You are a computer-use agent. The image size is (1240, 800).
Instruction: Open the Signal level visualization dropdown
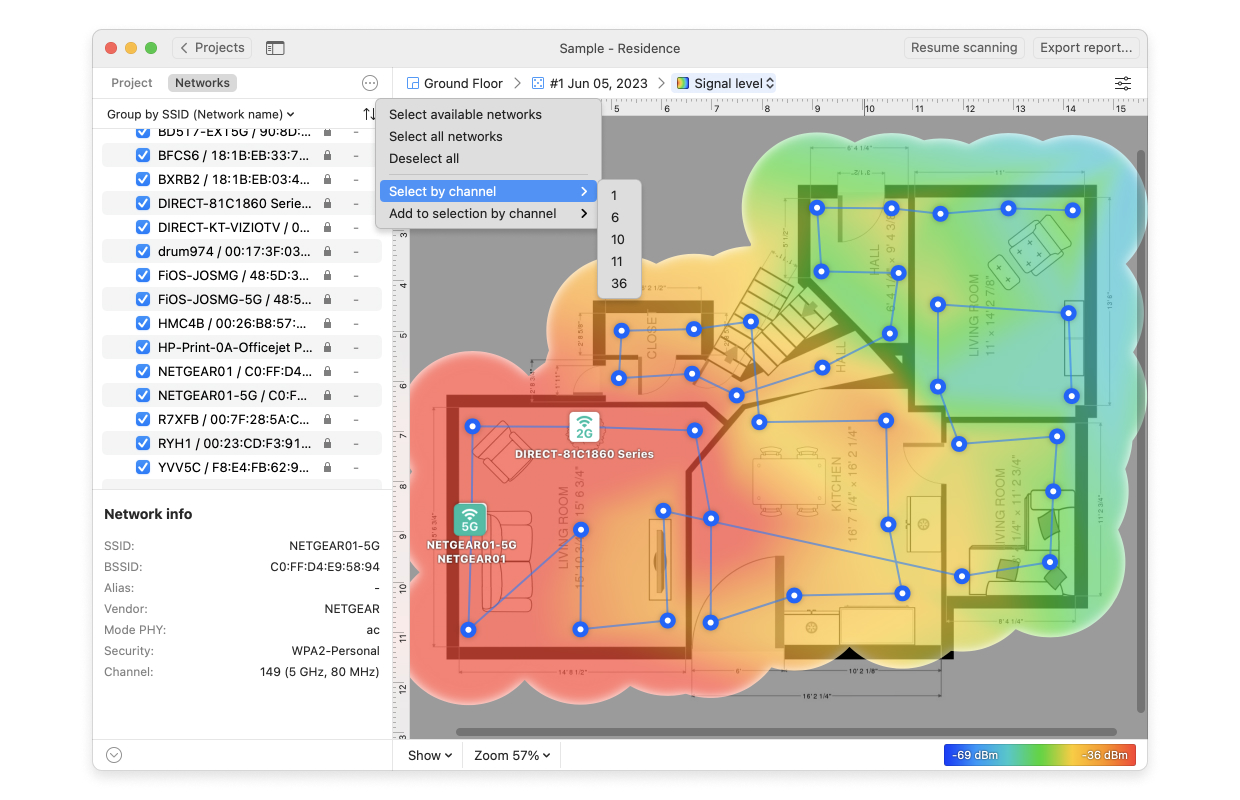pyautogui.click(x=725, y=83)
